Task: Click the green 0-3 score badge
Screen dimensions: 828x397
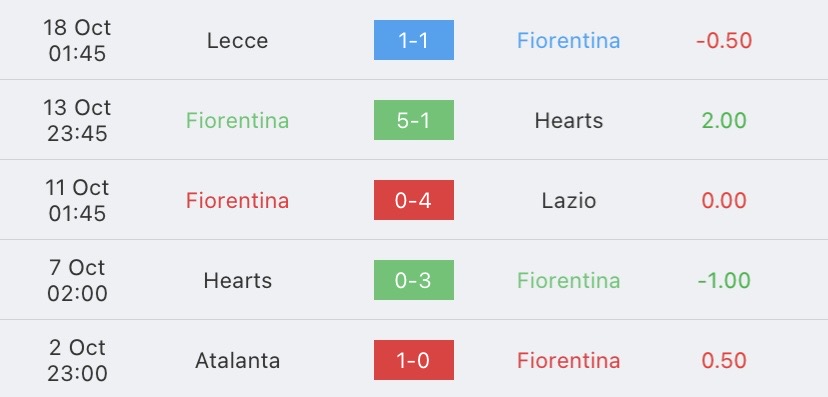Action: pyautogui.click(x=413, y=280)
